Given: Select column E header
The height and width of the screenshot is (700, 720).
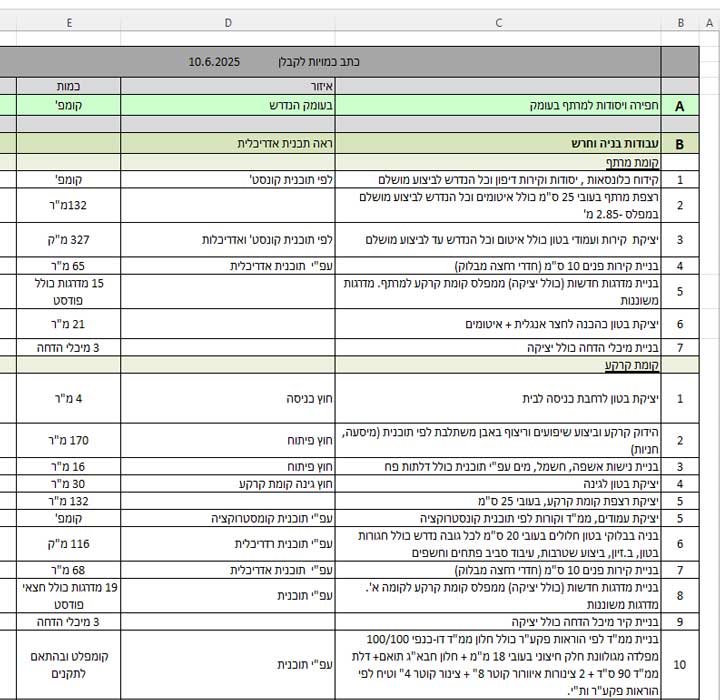Looking at the screenshot, I should tap(69, 23).
